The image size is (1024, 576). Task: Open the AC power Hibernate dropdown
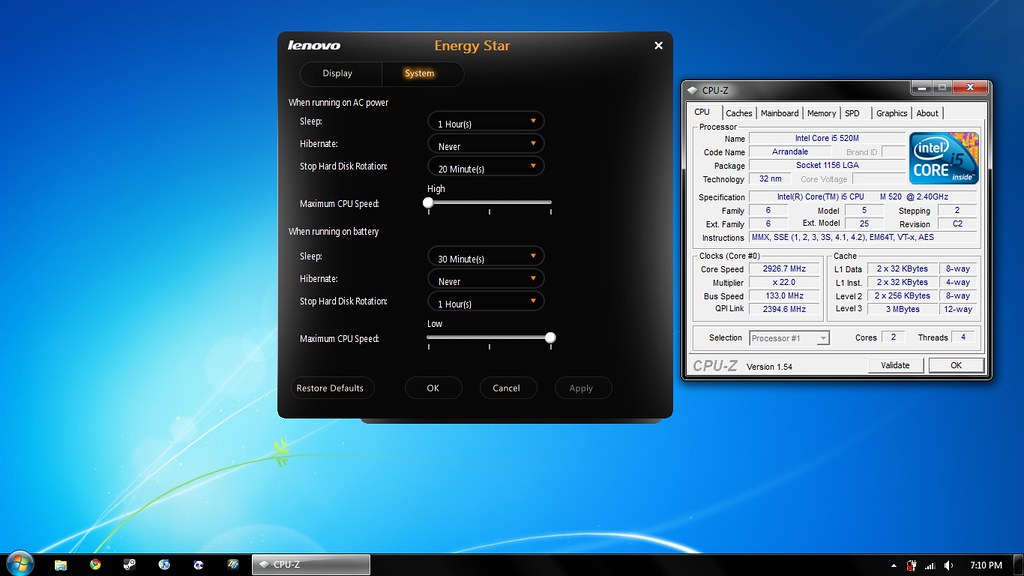(486, 144)
